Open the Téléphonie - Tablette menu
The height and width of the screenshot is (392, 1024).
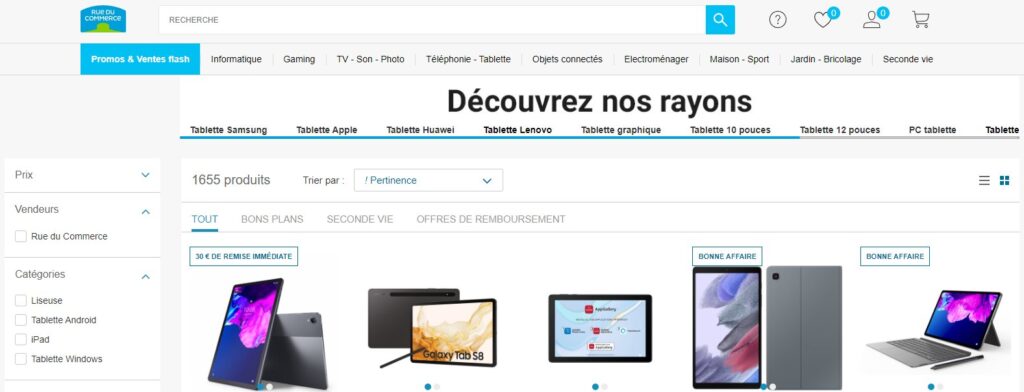[468, 59]
